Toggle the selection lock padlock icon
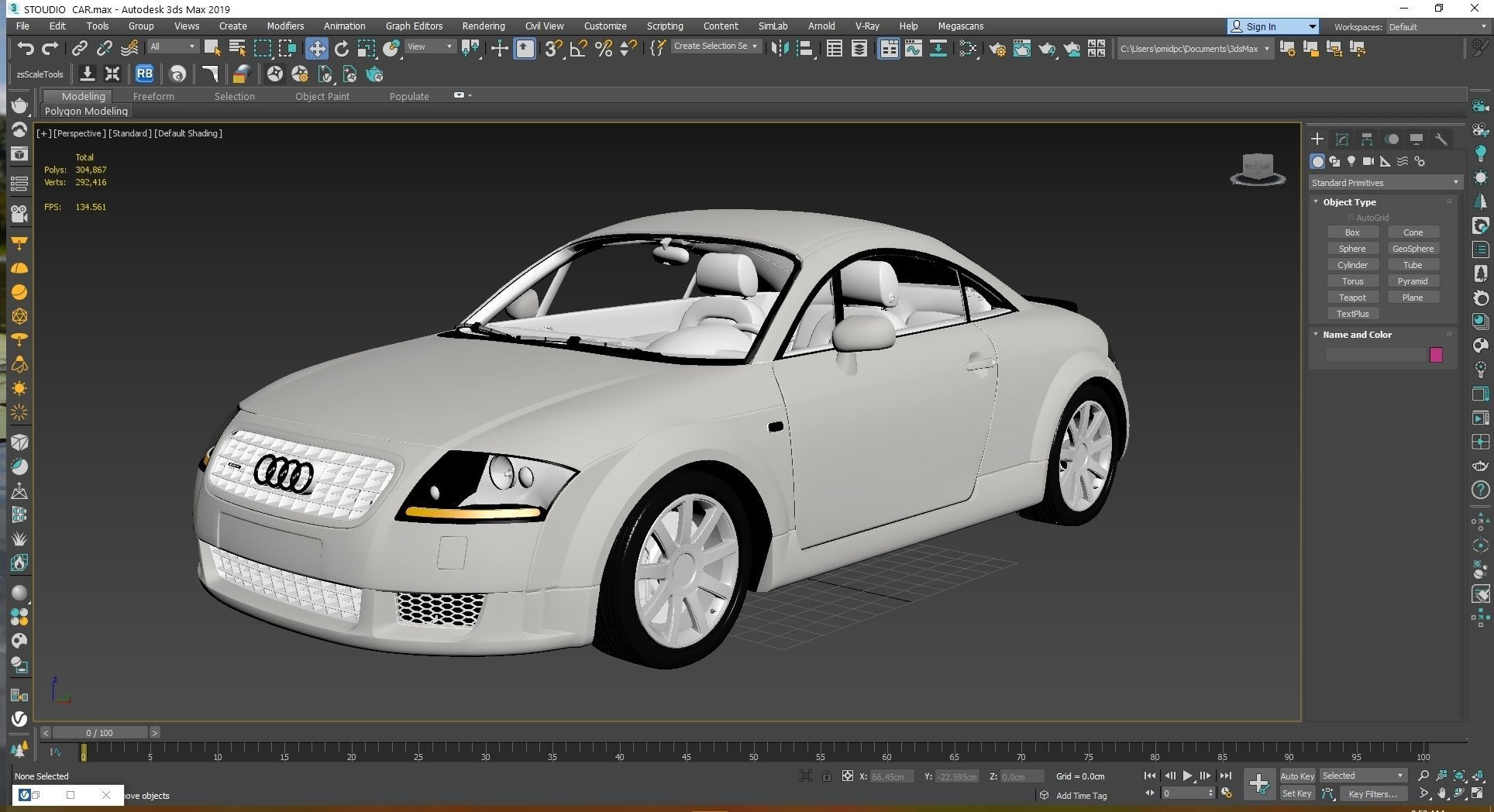 pyautogui.click(x=827, y=776)
